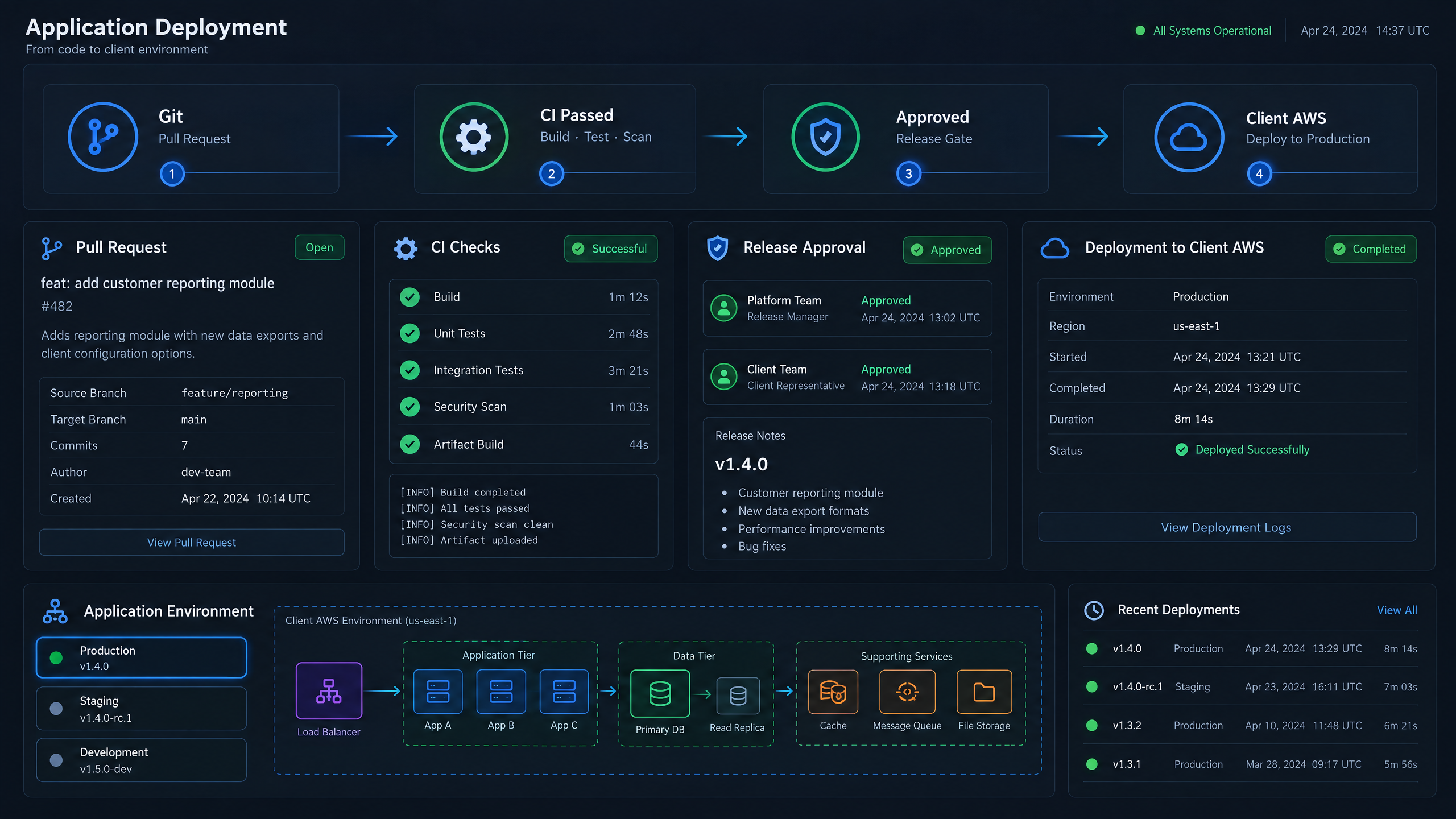Screen dimensions: 1456x819
Task: Click the Integration Tests 3m 21s duration
Action: [x=628, y=371]
